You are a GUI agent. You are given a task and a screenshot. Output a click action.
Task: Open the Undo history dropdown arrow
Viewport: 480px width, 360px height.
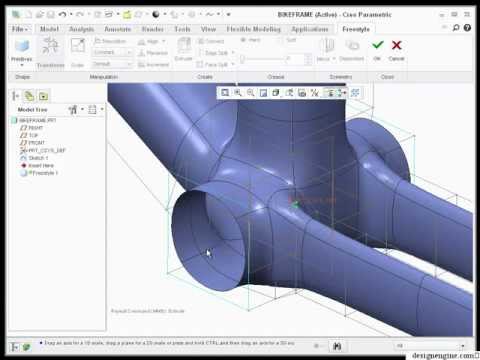[71, 14]
